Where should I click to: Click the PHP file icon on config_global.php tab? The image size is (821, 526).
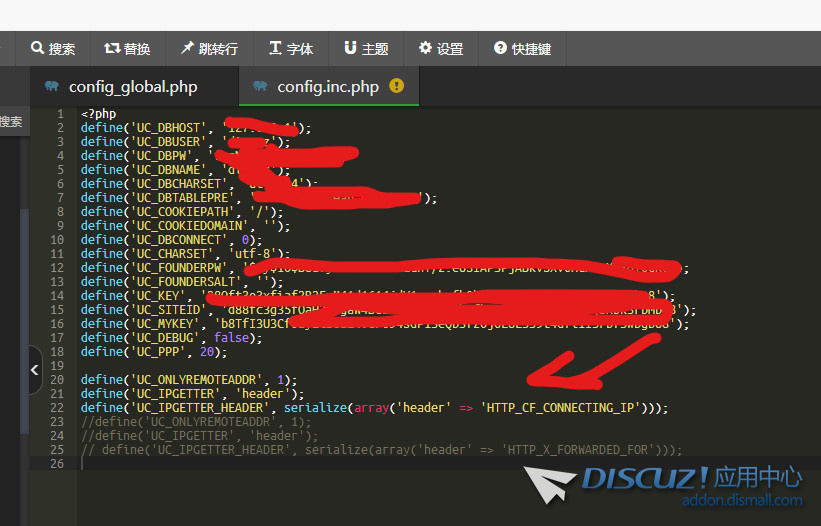(52, 87)
